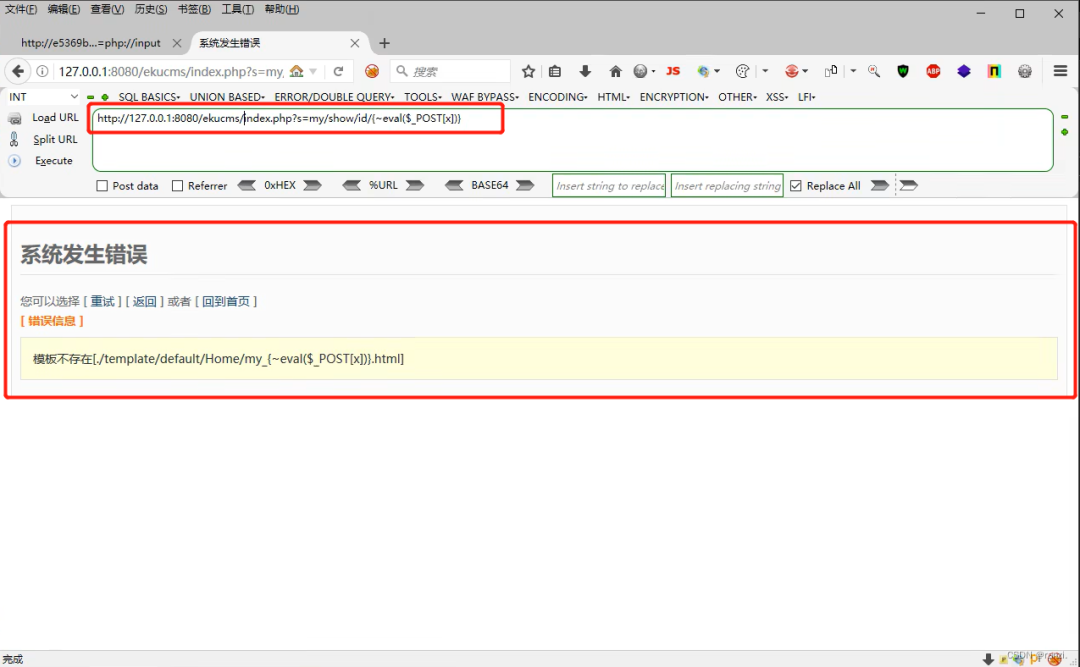Click the magnifier zoom extension icon
This screenshot has width=1080, height=667.
point(873,71)
